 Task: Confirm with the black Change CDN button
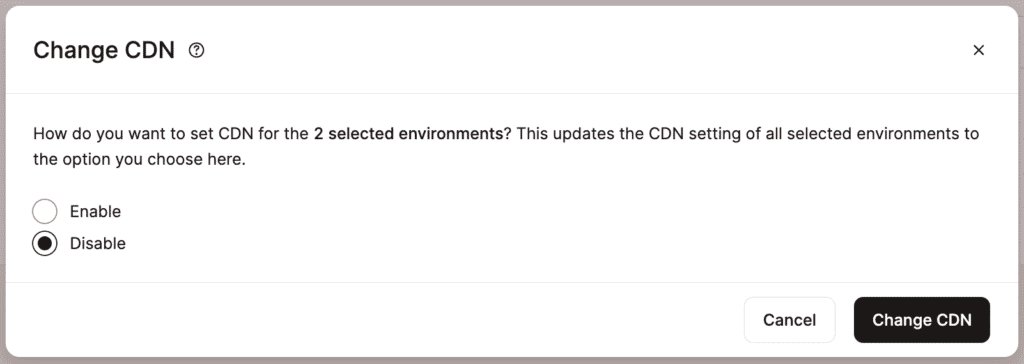(921, 320)
